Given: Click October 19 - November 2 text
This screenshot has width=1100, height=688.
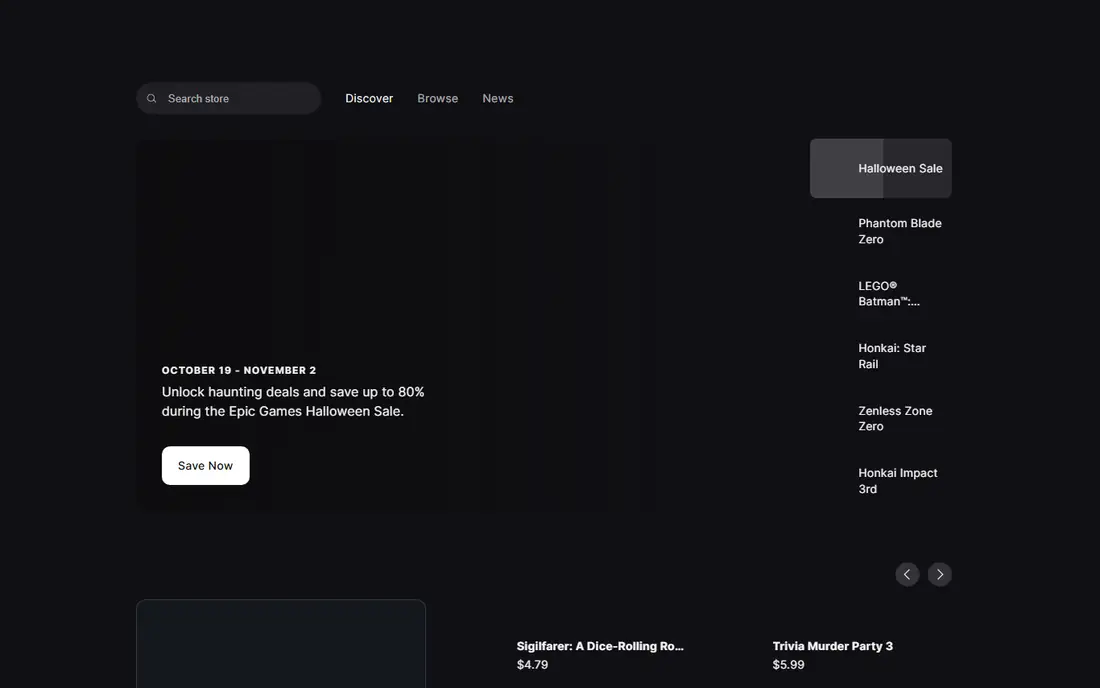Looking at the screenshot, I should click(239, 370).
